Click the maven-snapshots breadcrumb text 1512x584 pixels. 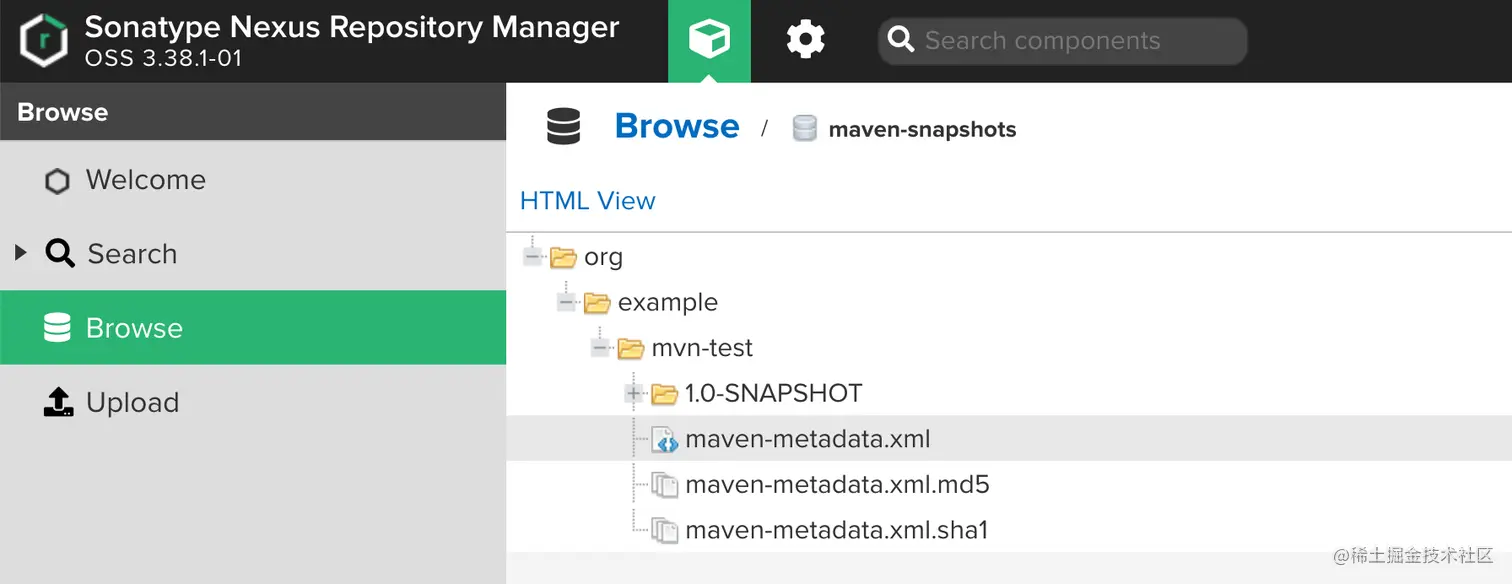click(x=922, y=129)
